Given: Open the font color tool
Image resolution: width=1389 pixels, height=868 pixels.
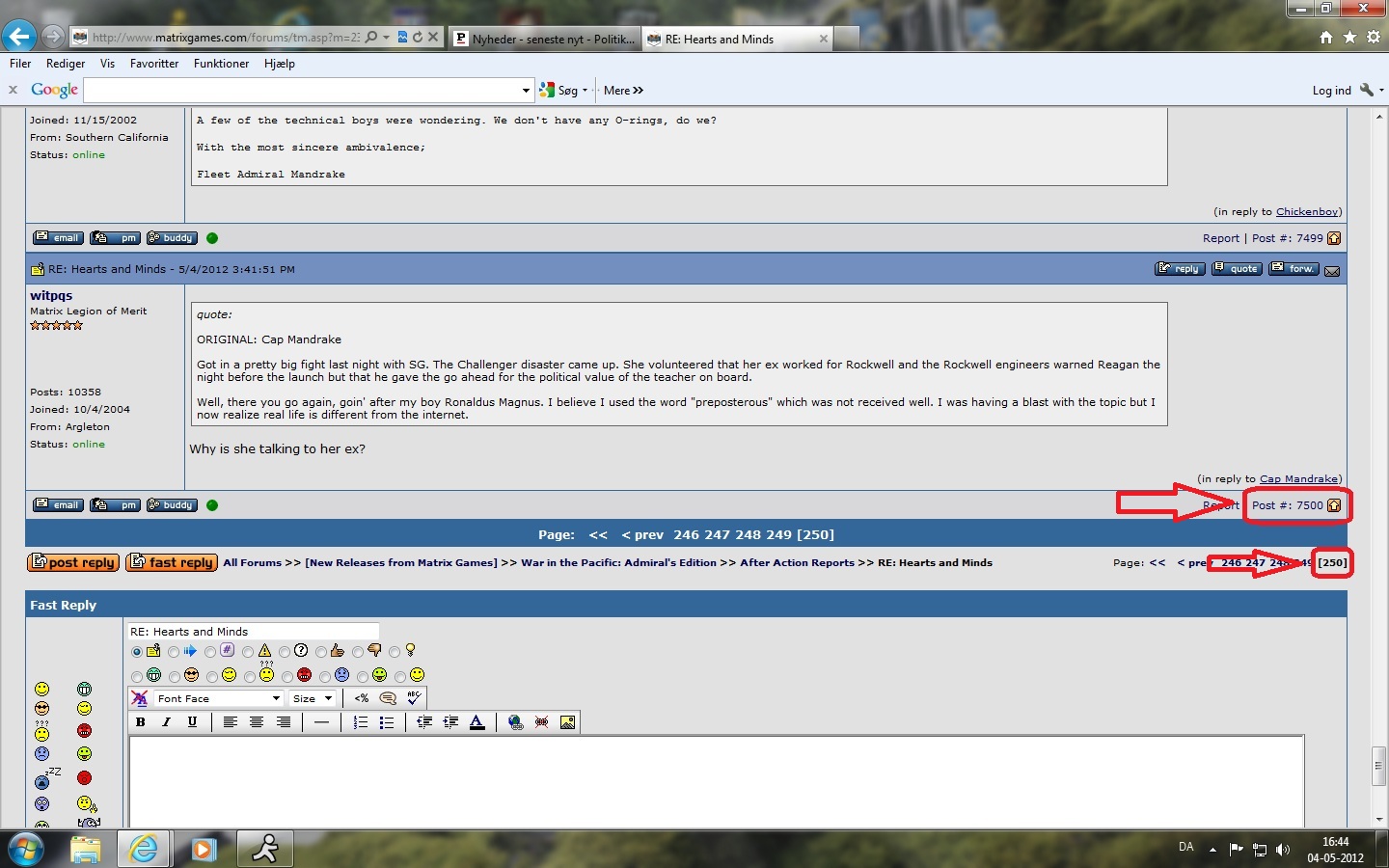Looking at the screenshot, I should (x=477, y=721).
